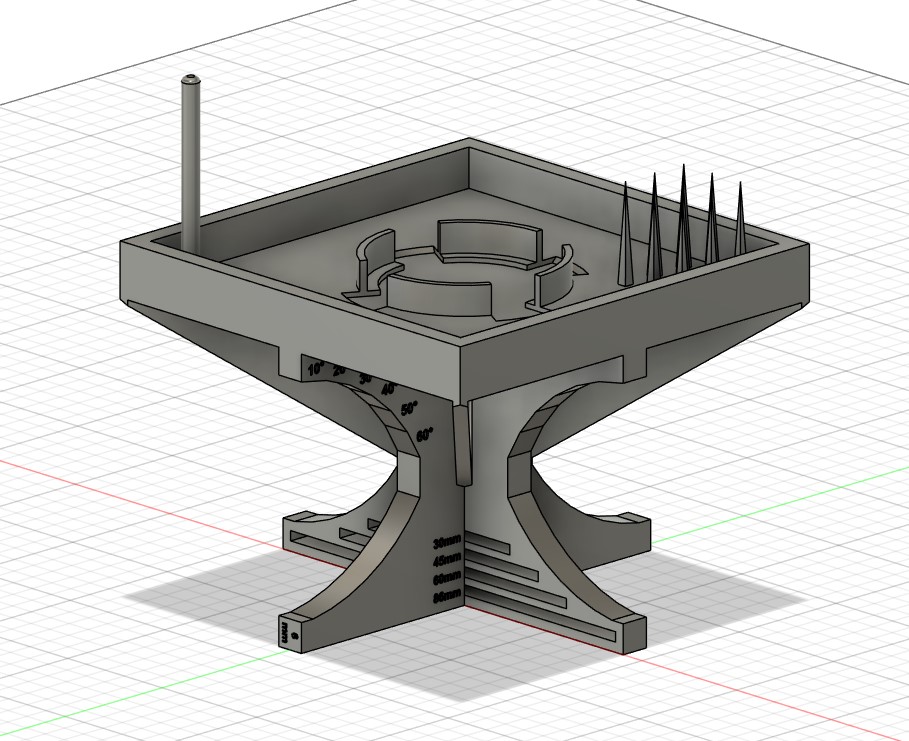The height and width of the screenshot is (741, 909).
Task: Select the rightmost cone spike
Action: pyautogui.click(x=740, y=218)
